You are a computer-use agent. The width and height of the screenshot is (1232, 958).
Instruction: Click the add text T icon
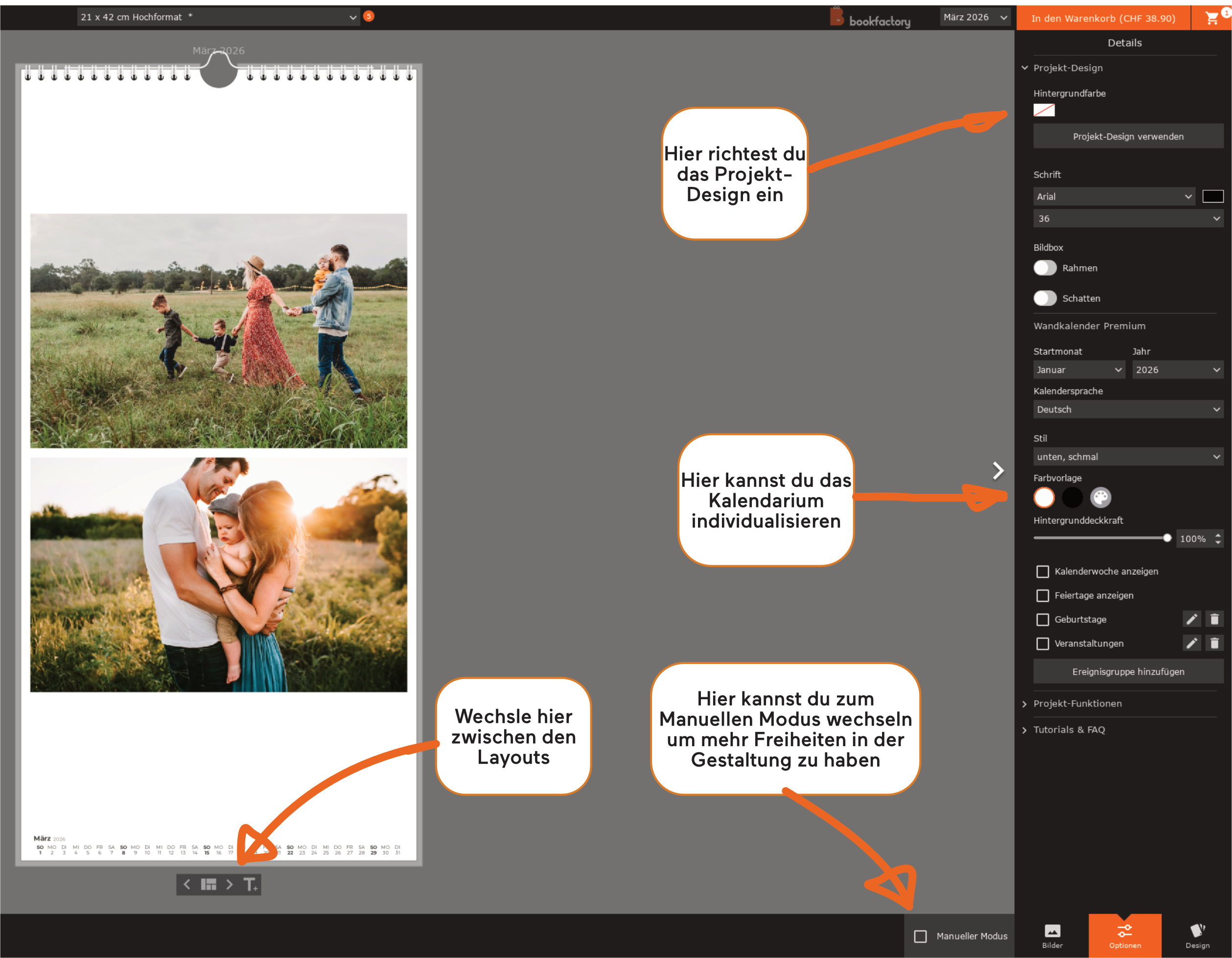[x=250, y=884]
